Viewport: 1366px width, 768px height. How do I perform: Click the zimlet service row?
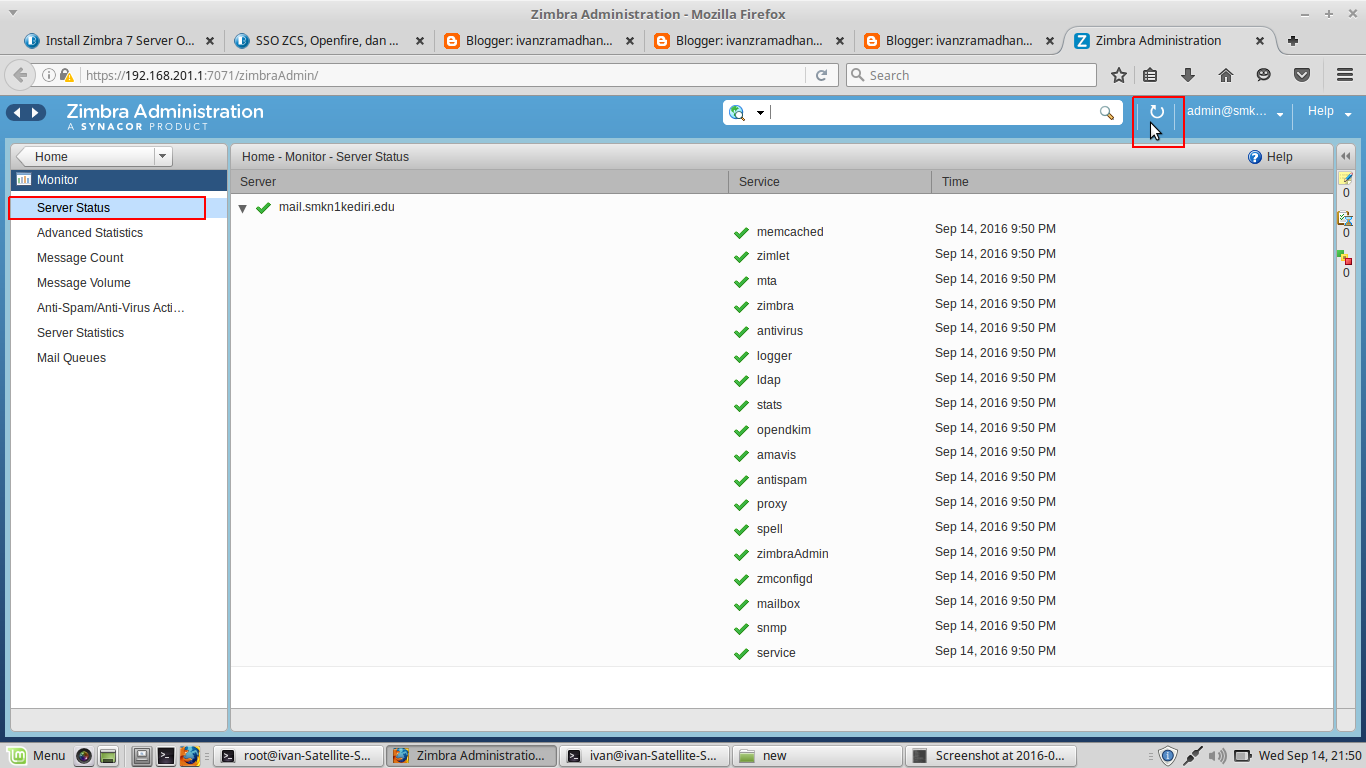(773, 256)
